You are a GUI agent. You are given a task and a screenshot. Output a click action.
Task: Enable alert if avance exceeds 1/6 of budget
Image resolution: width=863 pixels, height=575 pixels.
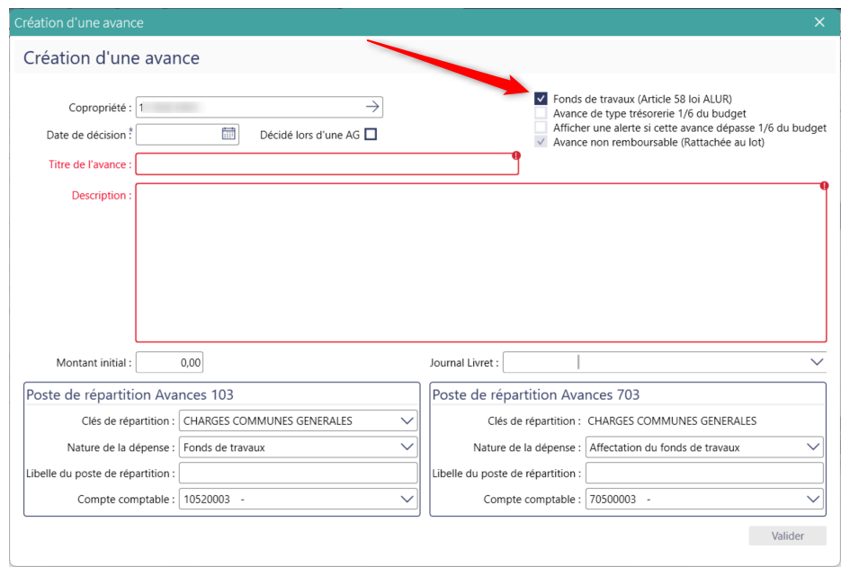541,128
